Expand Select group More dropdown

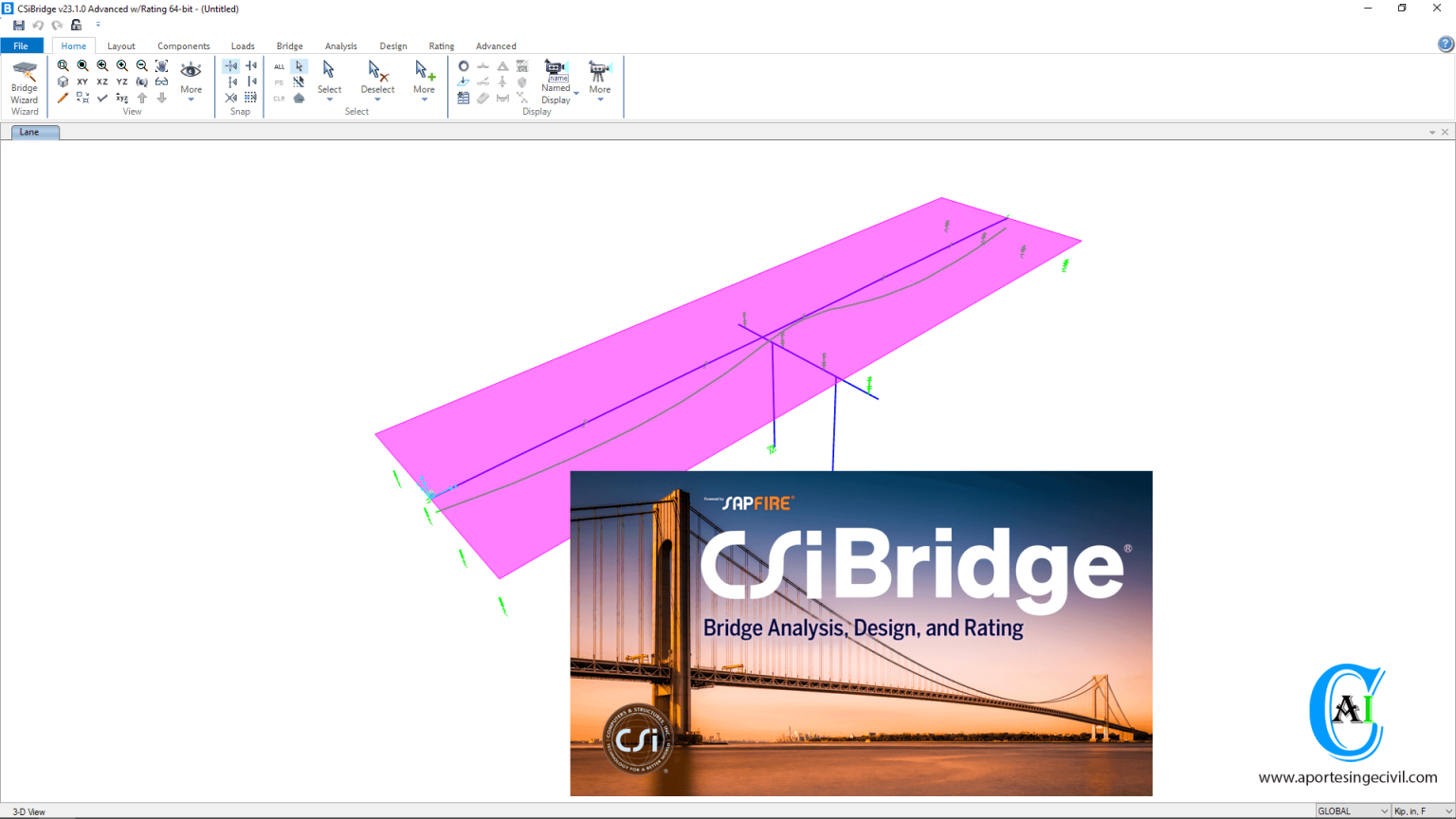424,82
